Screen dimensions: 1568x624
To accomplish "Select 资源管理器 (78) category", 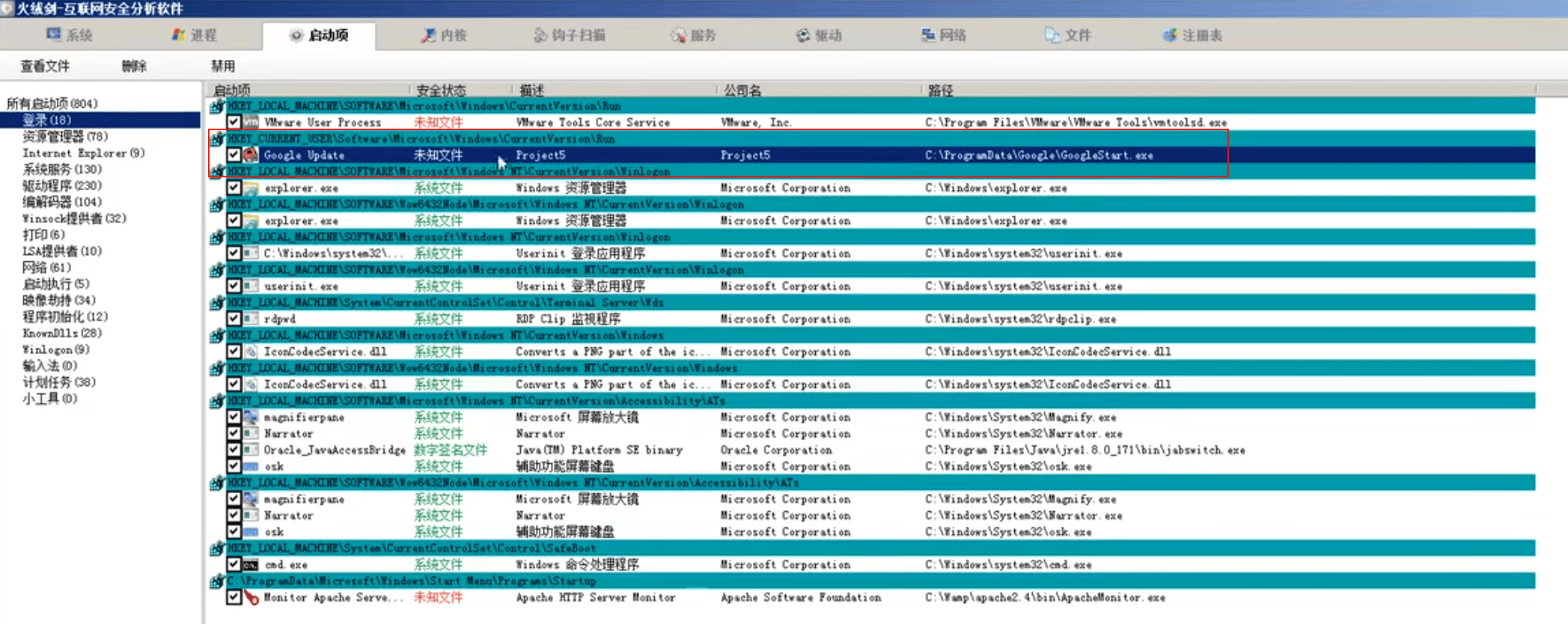I will pyautogui.click(x=65, y=136).
